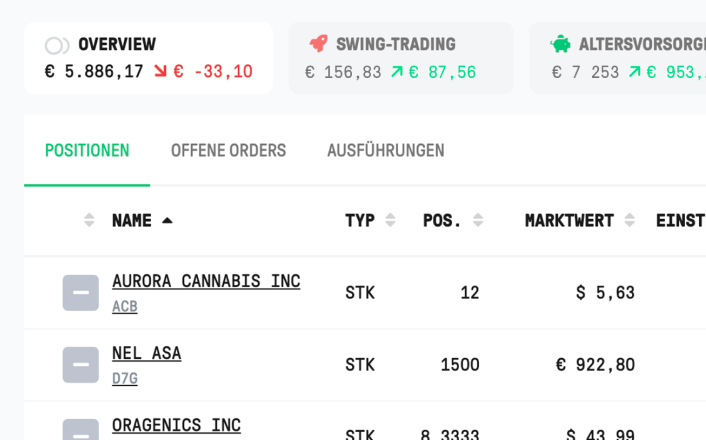Click the overview circles icon

pyautogui.click(x=57, y=45)
